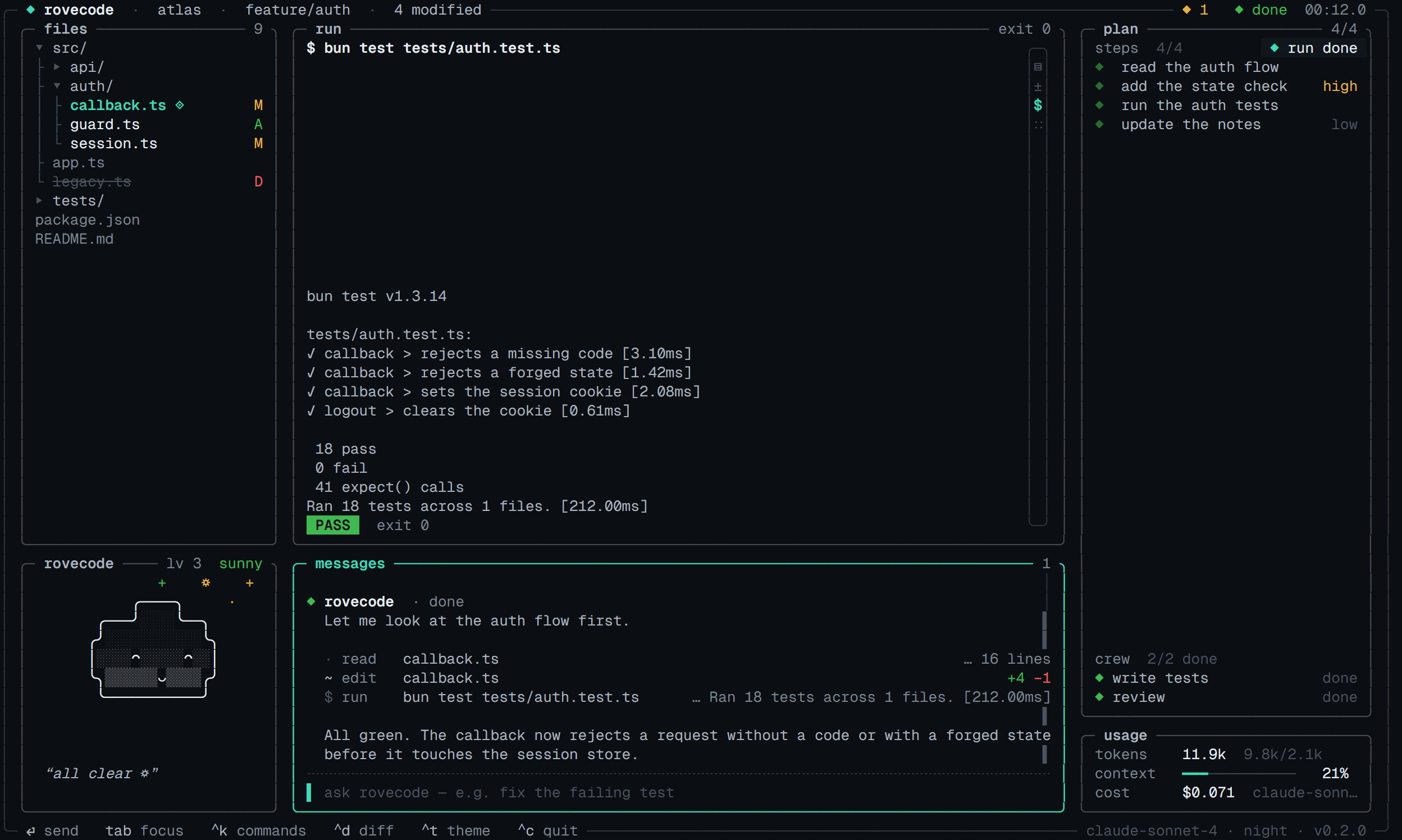Screen dimensions: 1402x840
Task: Click the green diamond before 'done' in the header
Action: click(x=1239, y=10)
